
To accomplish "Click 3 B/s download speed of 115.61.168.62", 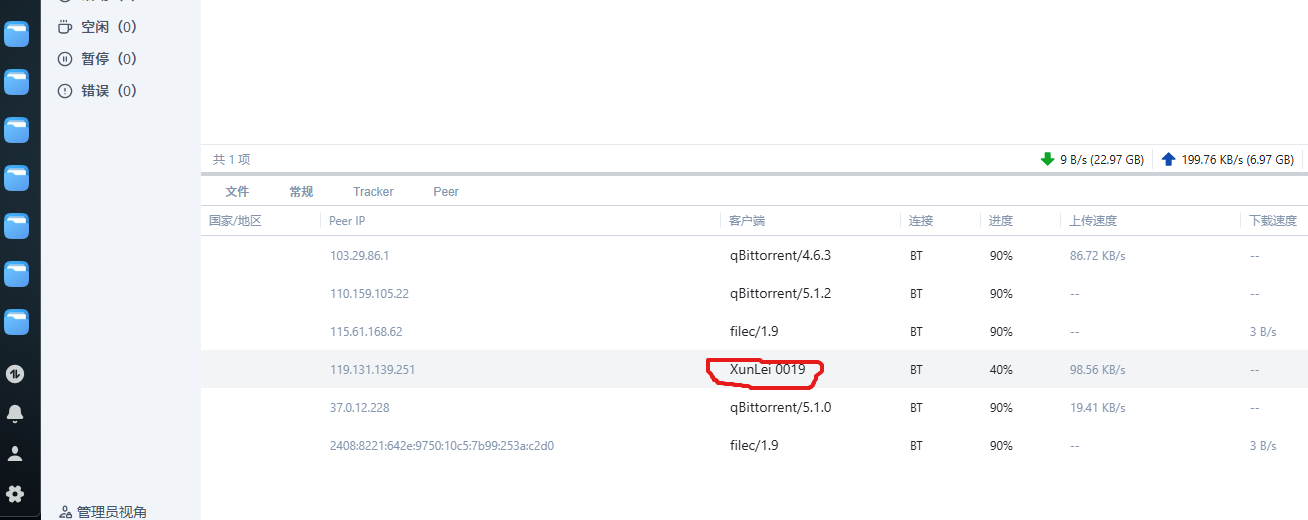I will (1263, 332).
